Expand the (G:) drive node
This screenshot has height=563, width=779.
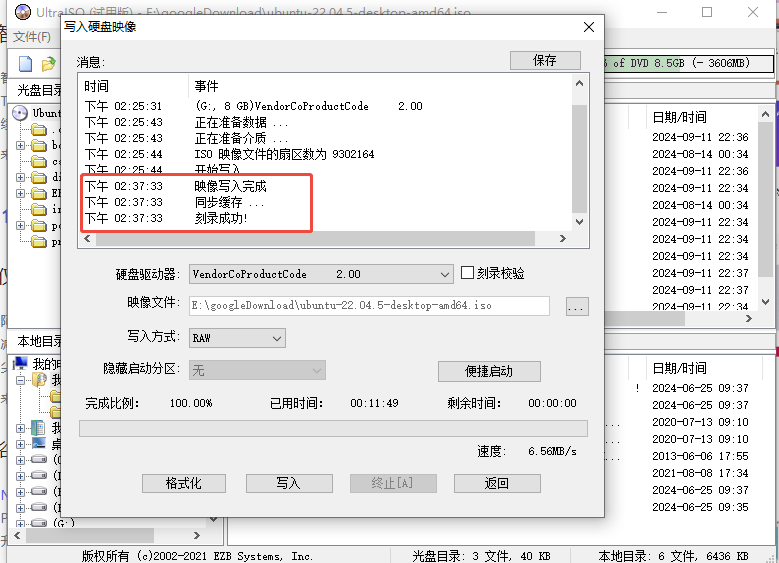tap(20, 523)
